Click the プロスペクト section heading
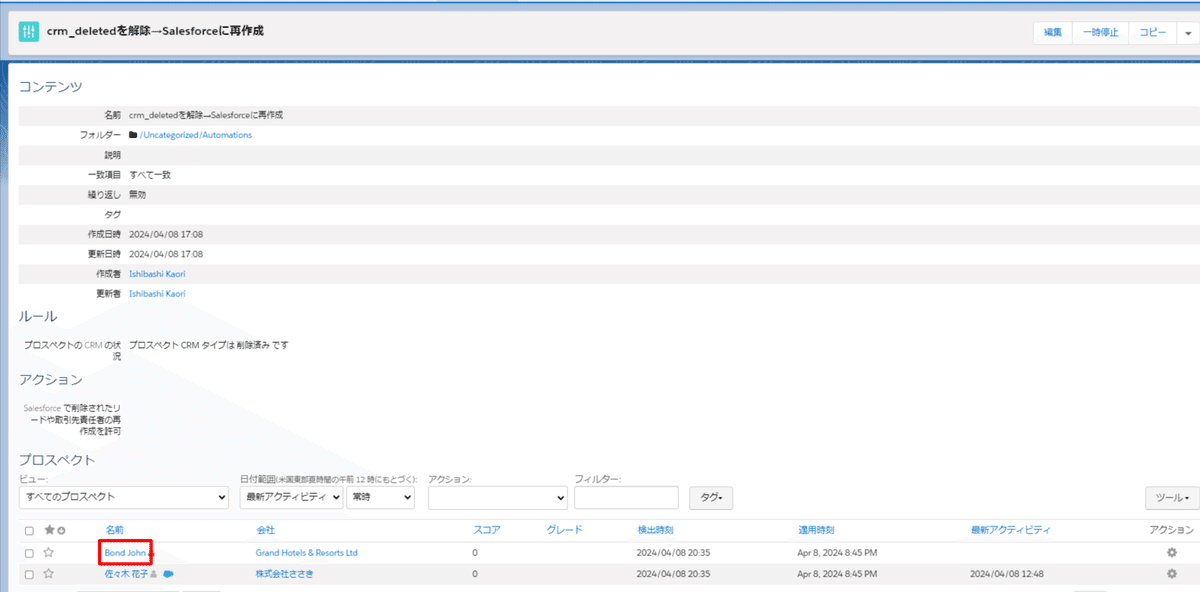This screenshot has width=1200, height=592. [x=57, y=460]
